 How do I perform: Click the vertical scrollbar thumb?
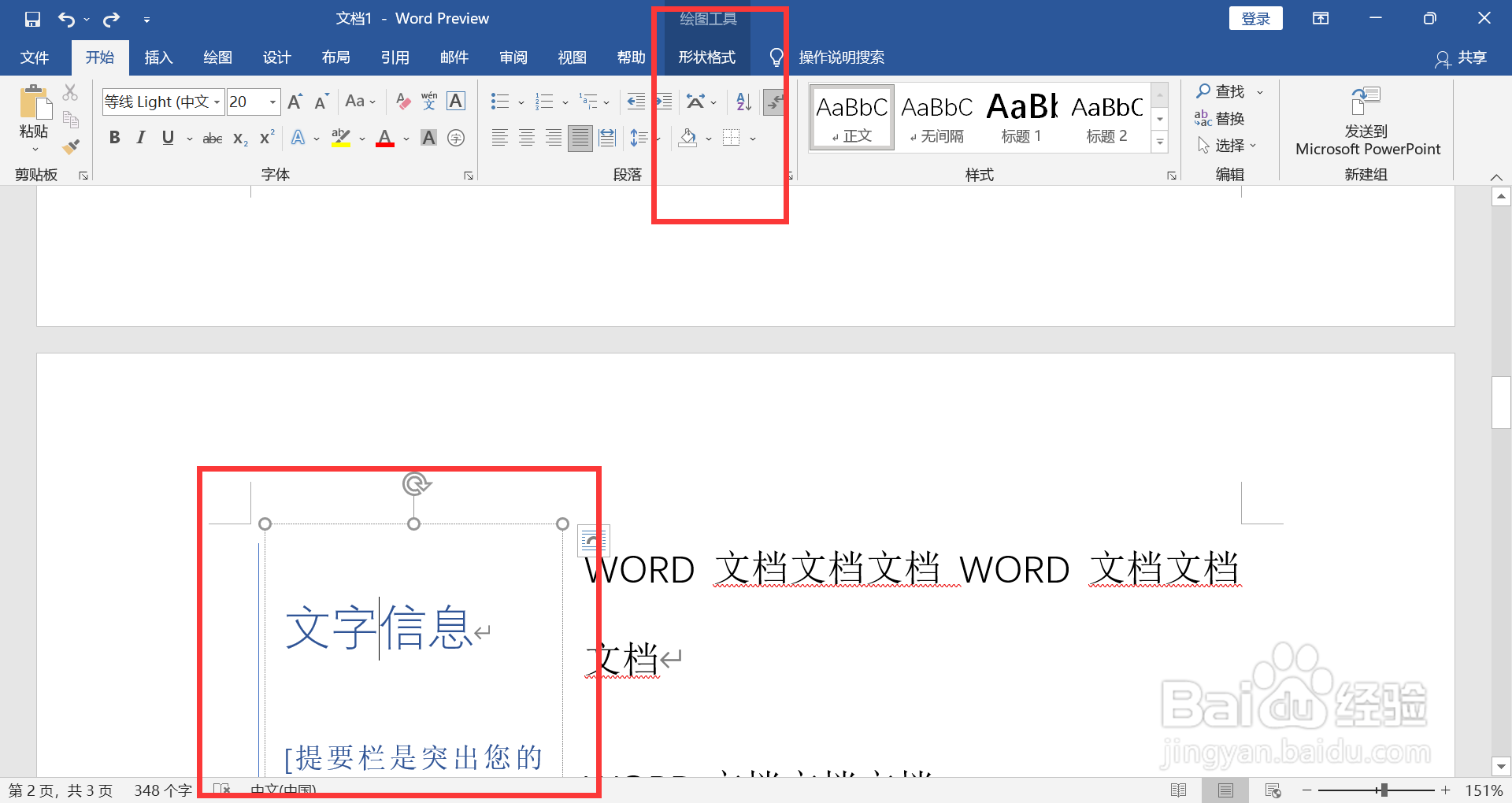(1501, 402)
